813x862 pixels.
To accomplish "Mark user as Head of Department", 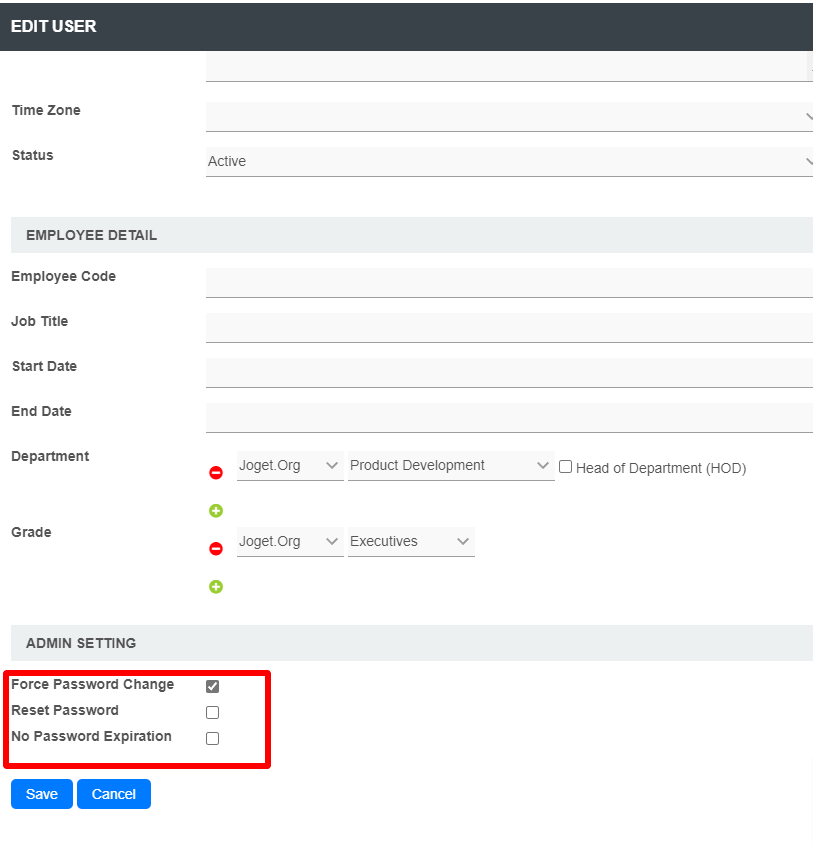I will pos(565,467).
